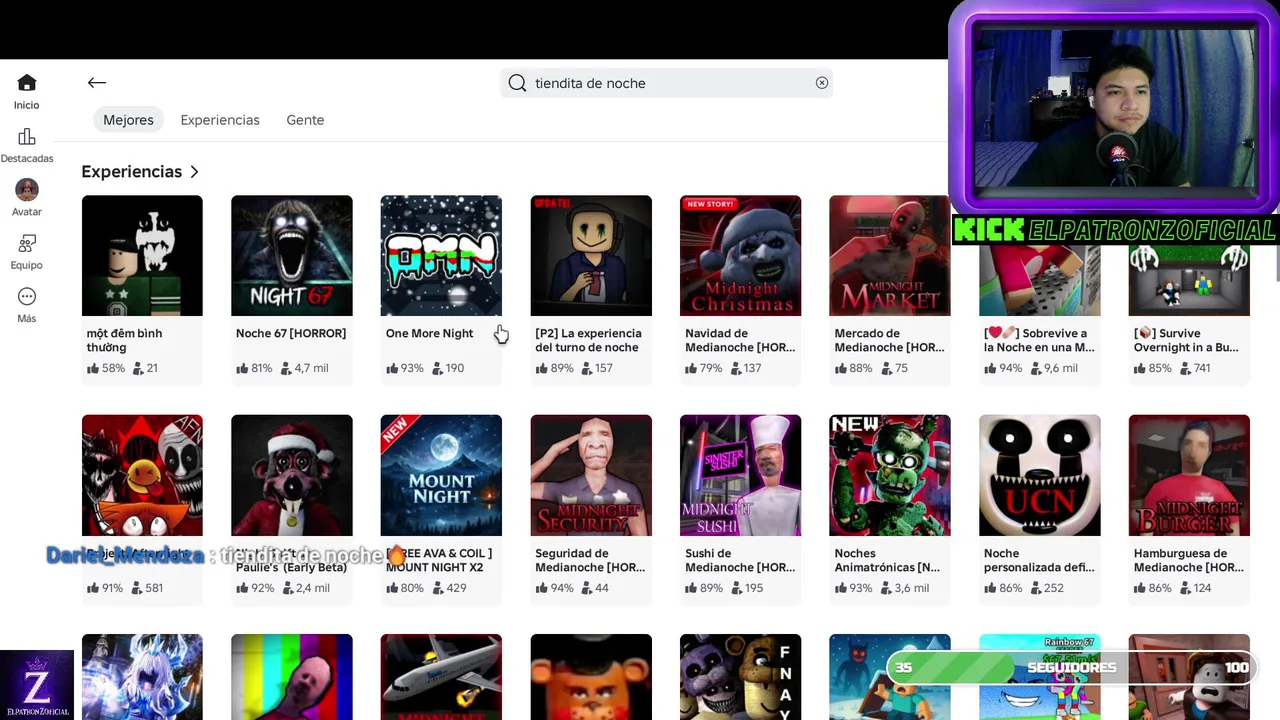The image size is (1280, 720).
Task: Click Survive Overnight in a Bu... title
Action: [x=1186, y=340]
